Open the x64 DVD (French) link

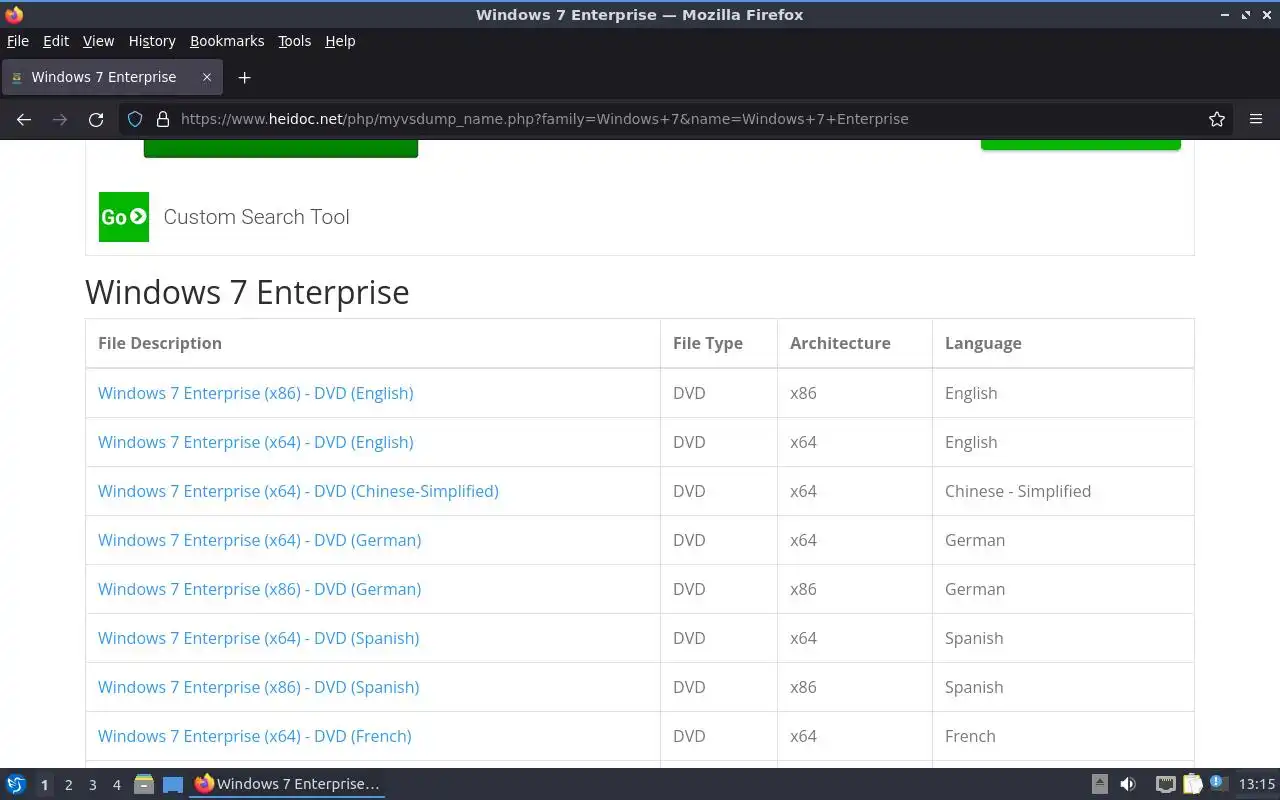(x=254, y=736)
